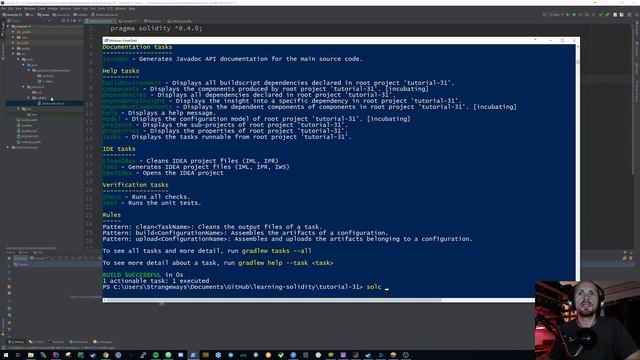Switch to the tutorial-31 editor tab
640x360 pixels.
[x=129, y=21]
